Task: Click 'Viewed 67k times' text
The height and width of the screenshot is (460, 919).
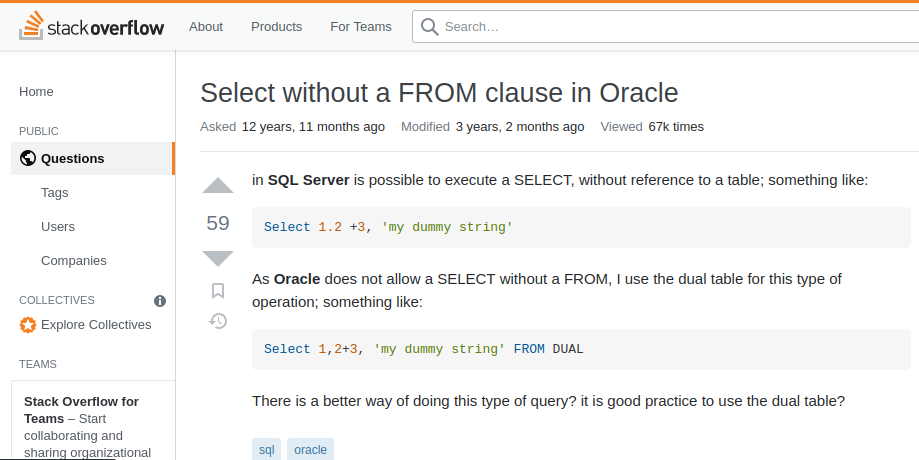Action: click(652, 127)
